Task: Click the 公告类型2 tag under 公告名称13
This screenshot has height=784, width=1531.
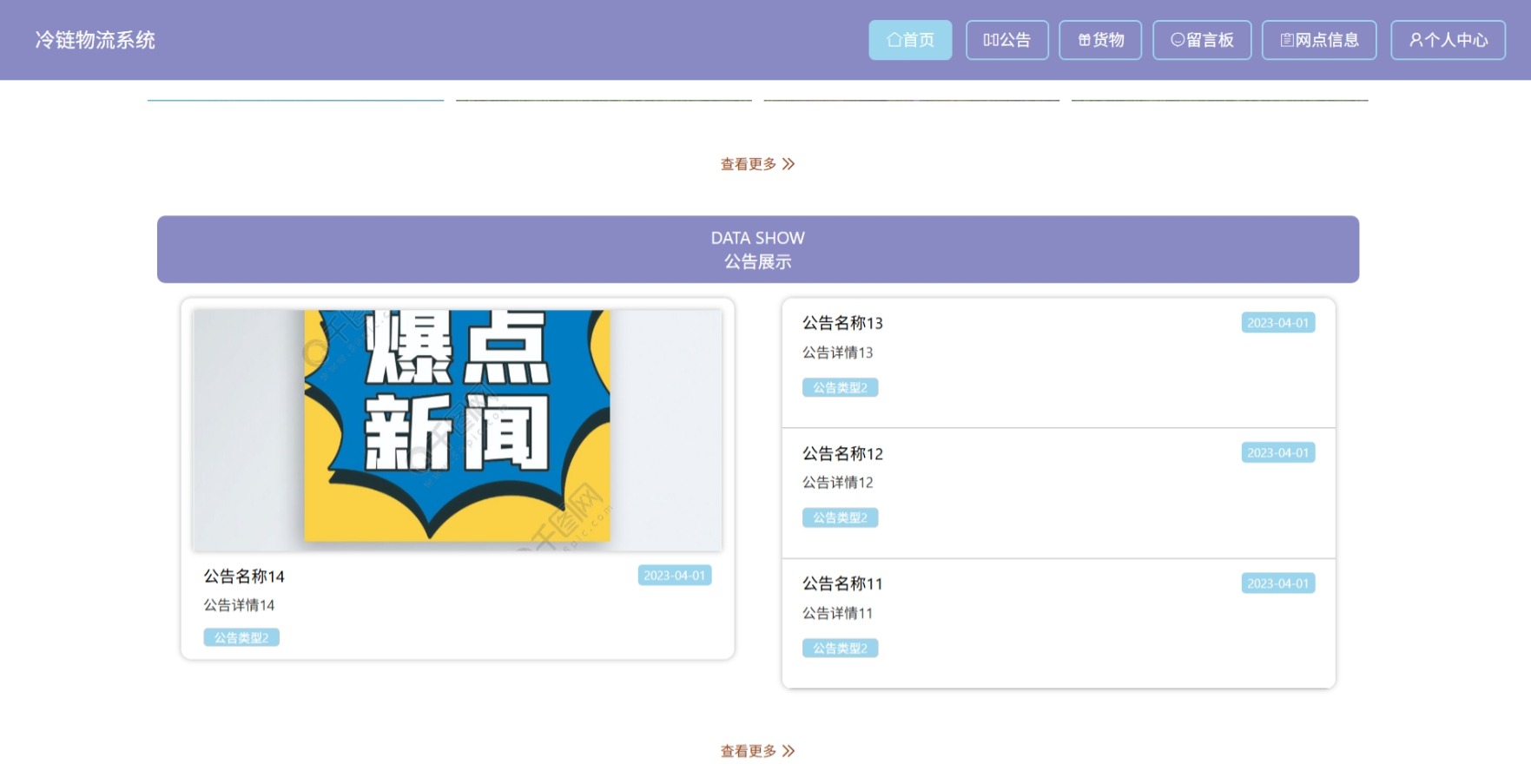Action: click(x=840, y=387)
